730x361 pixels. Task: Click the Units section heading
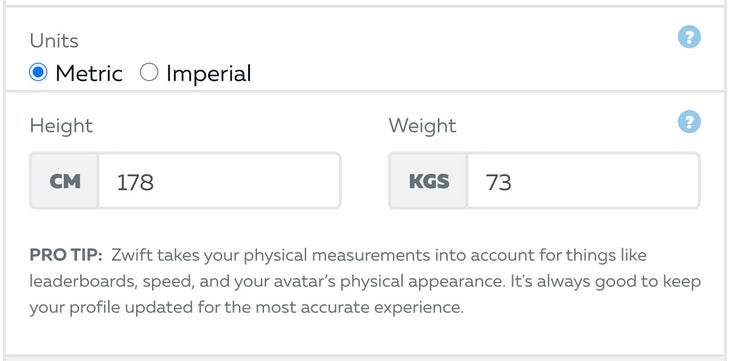[x=54, y=41]
